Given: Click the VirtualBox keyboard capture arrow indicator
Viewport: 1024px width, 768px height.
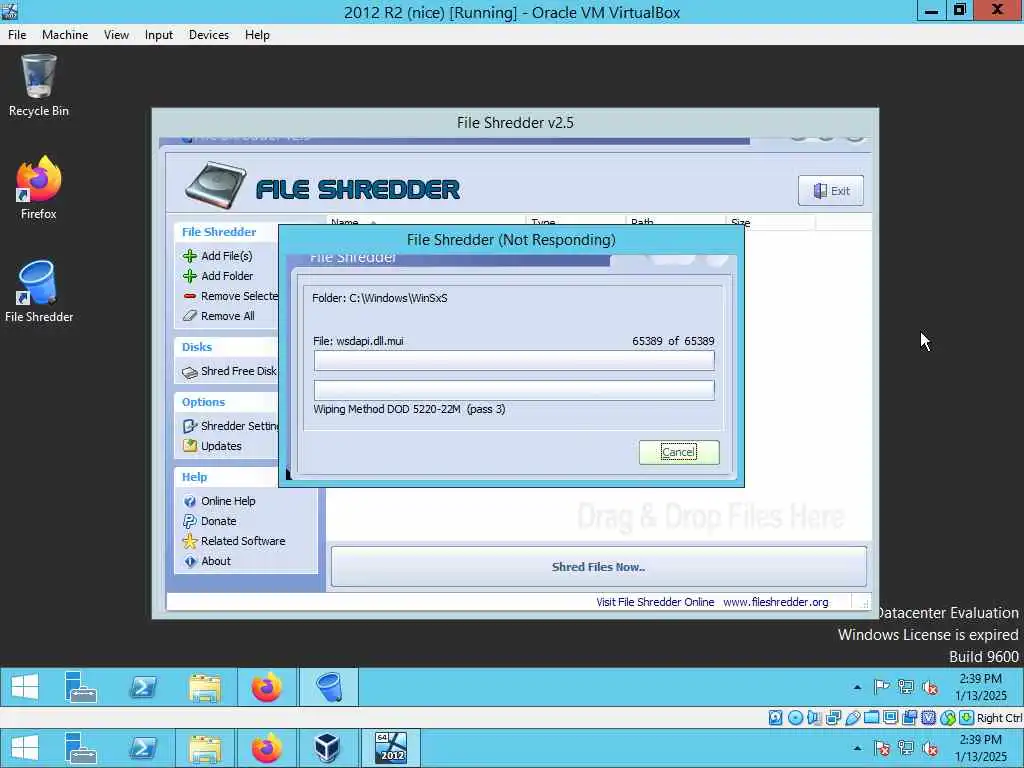Looking at the screenshot, I should [967, 718].
